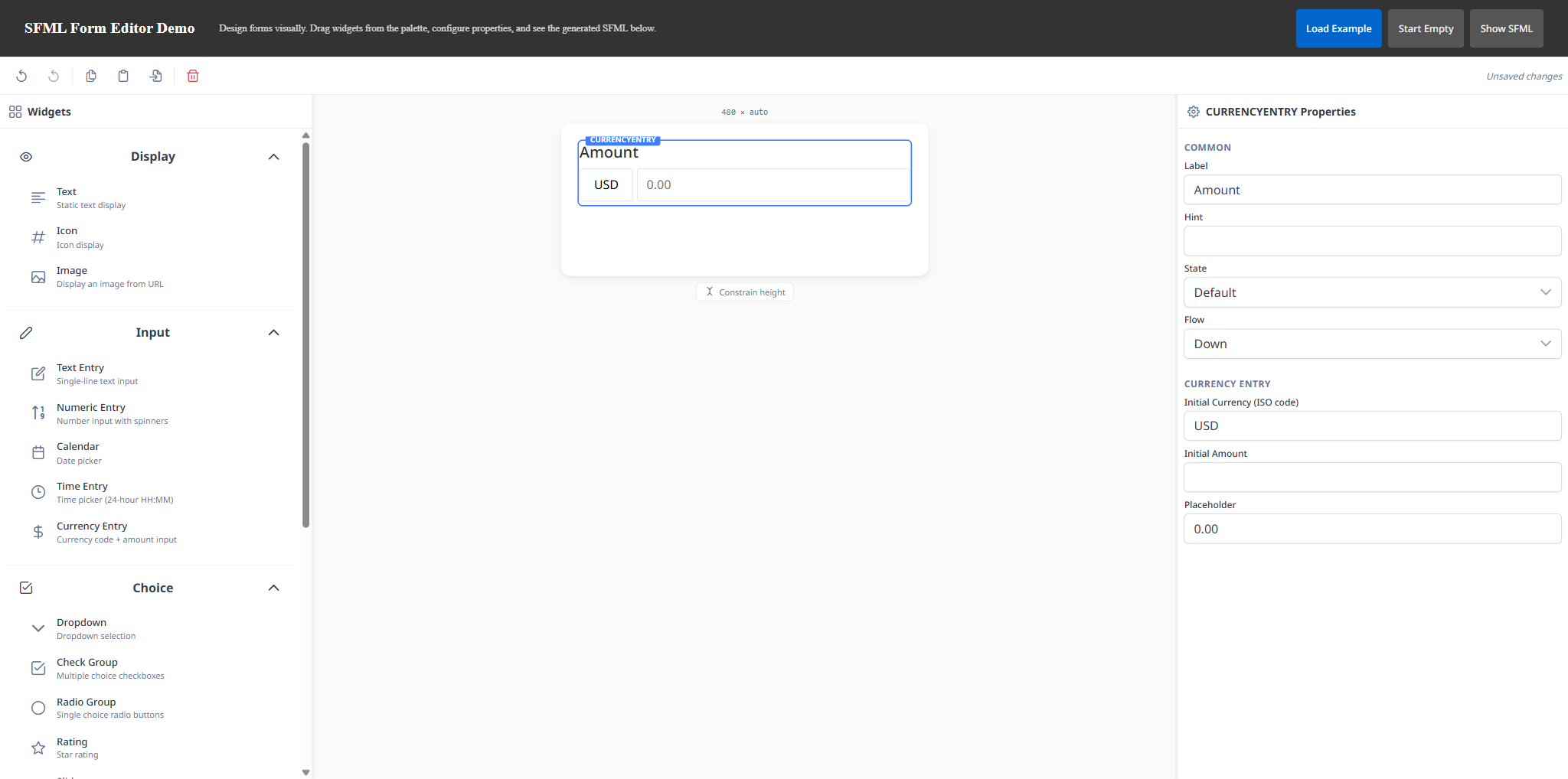
Task: Click the Show SFML button
Action: pos(1506,28)
